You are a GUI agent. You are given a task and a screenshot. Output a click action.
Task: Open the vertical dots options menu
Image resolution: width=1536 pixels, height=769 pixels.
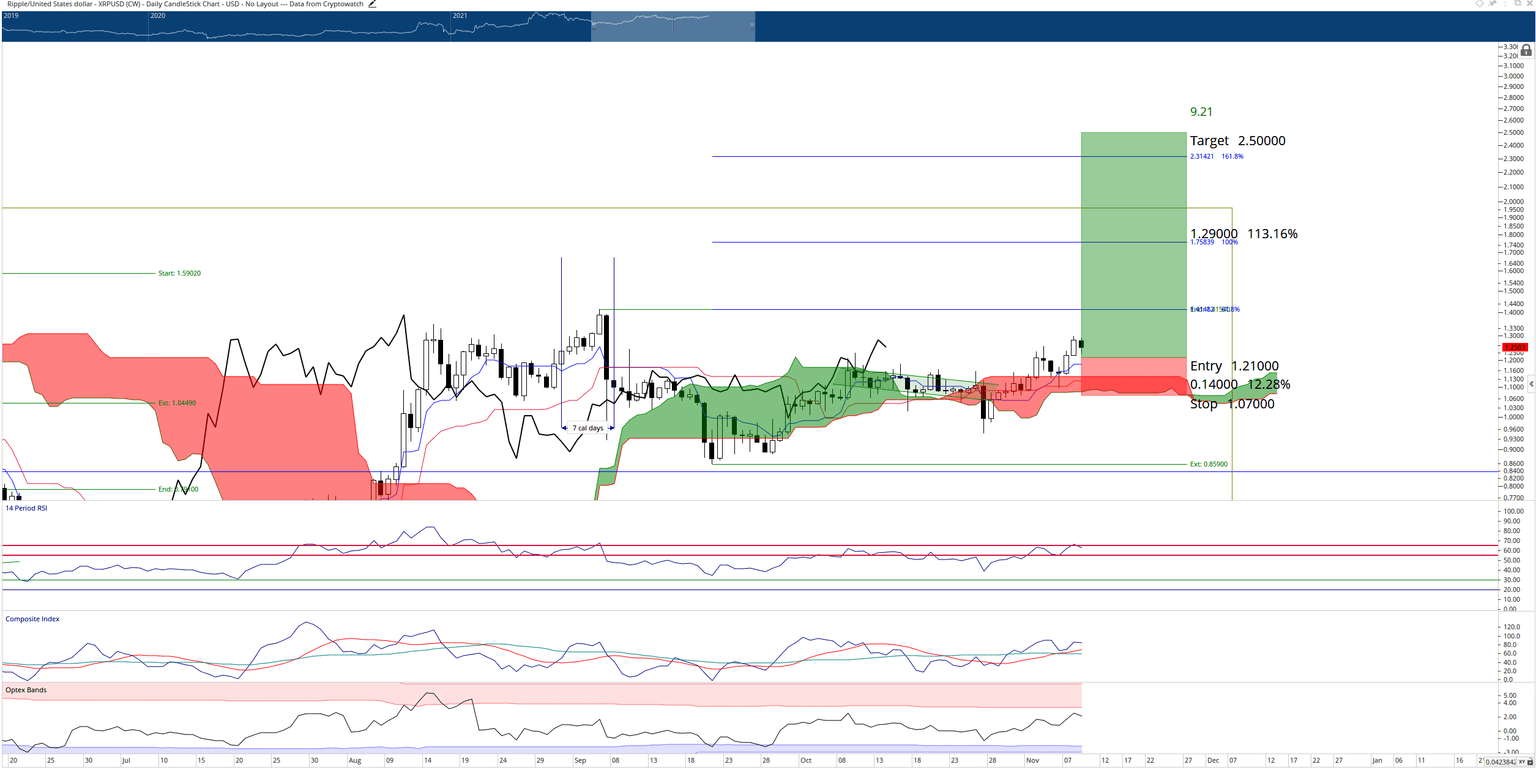click(1505, 3)
